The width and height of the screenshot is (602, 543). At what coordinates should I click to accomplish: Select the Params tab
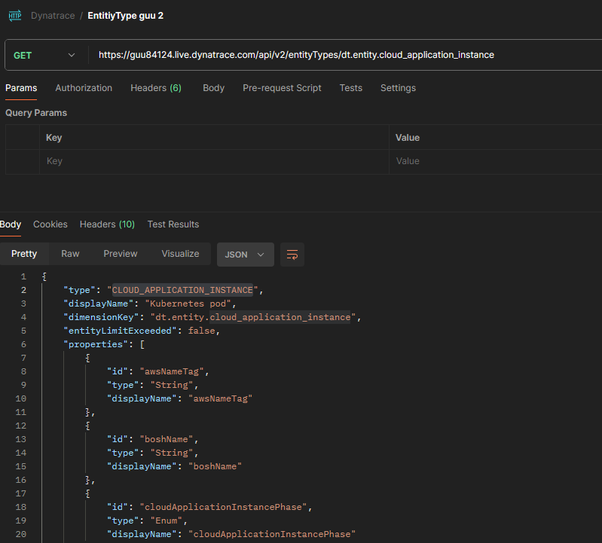pyautogui.click(x=21, y=88)
